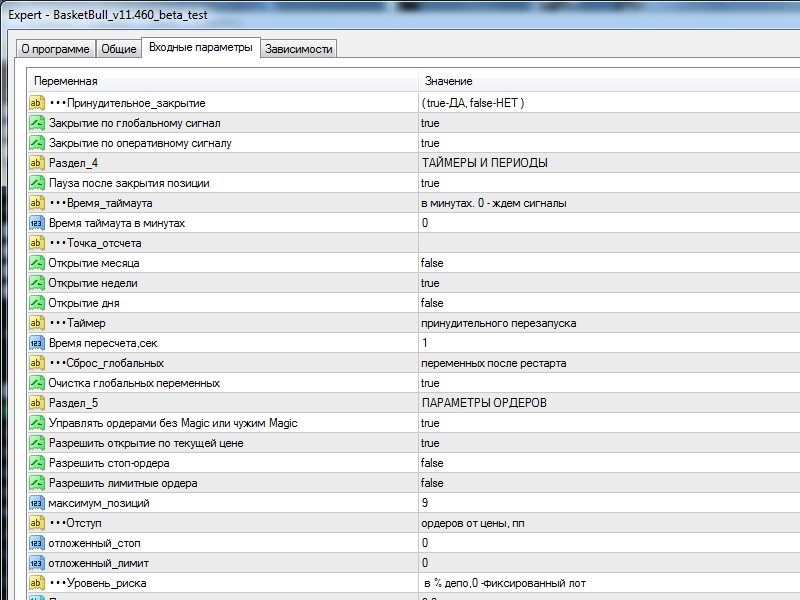Switch to the О программе tab
The width and height of the screenshot is (800, 600).
(55, 49)
